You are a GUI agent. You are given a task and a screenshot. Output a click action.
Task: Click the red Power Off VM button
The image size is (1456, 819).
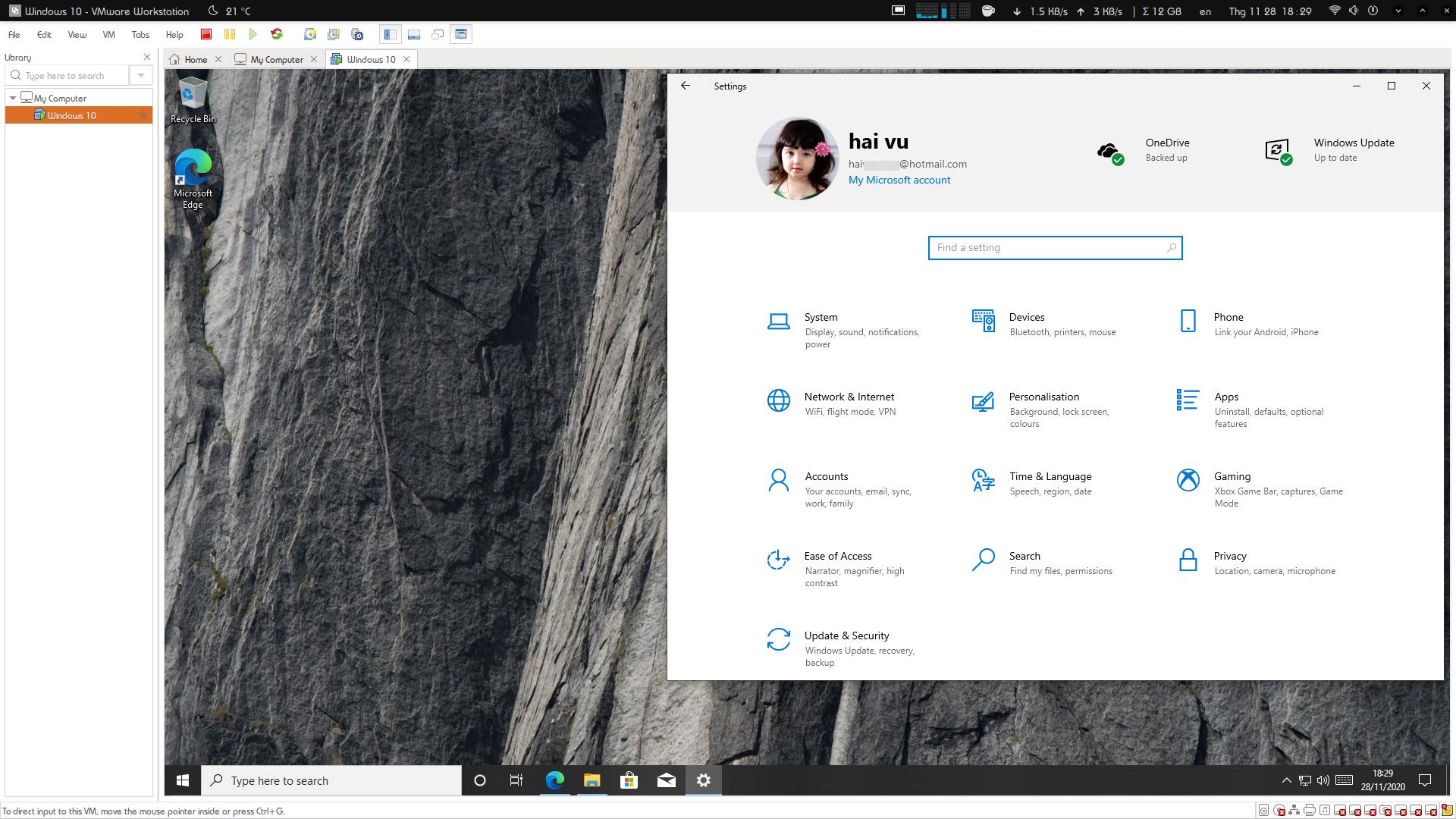(206, 34)
